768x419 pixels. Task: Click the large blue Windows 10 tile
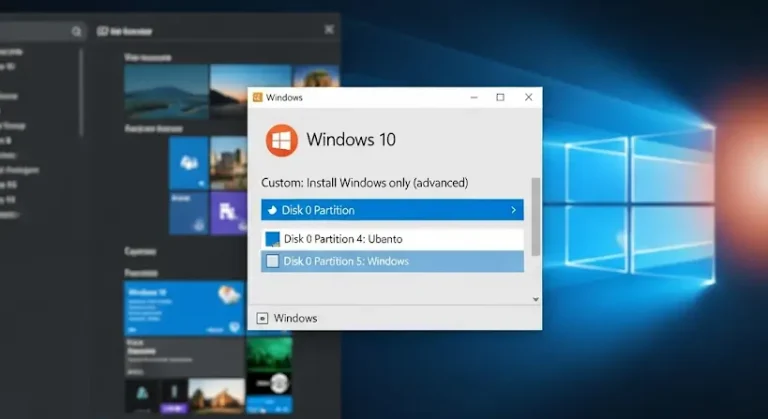[184, 308]
